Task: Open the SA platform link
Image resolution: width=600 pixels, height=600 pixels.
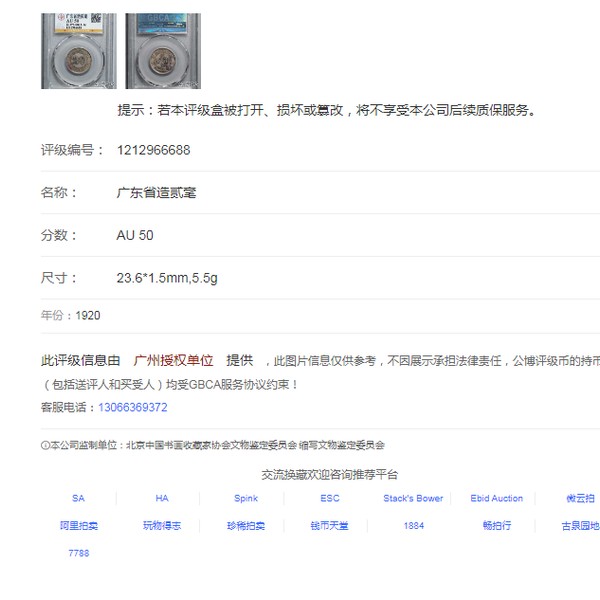Action: point(78,498)
